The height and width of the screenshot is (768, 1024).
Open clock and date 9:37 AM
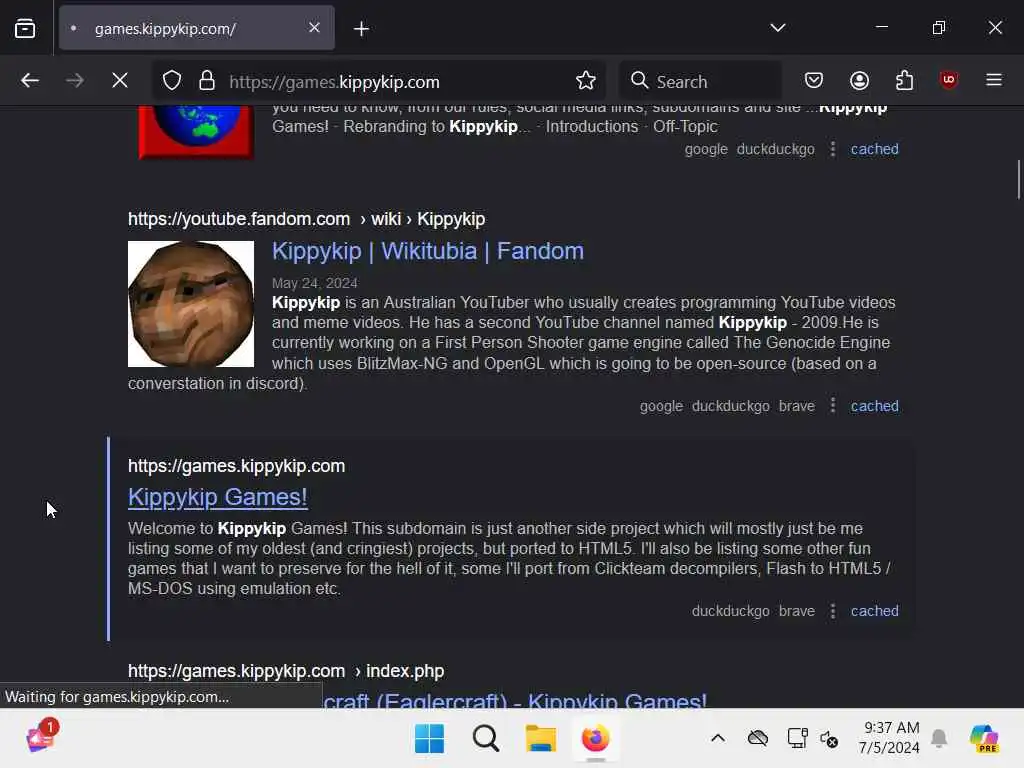pyautogui.click(x=889, y=738)
